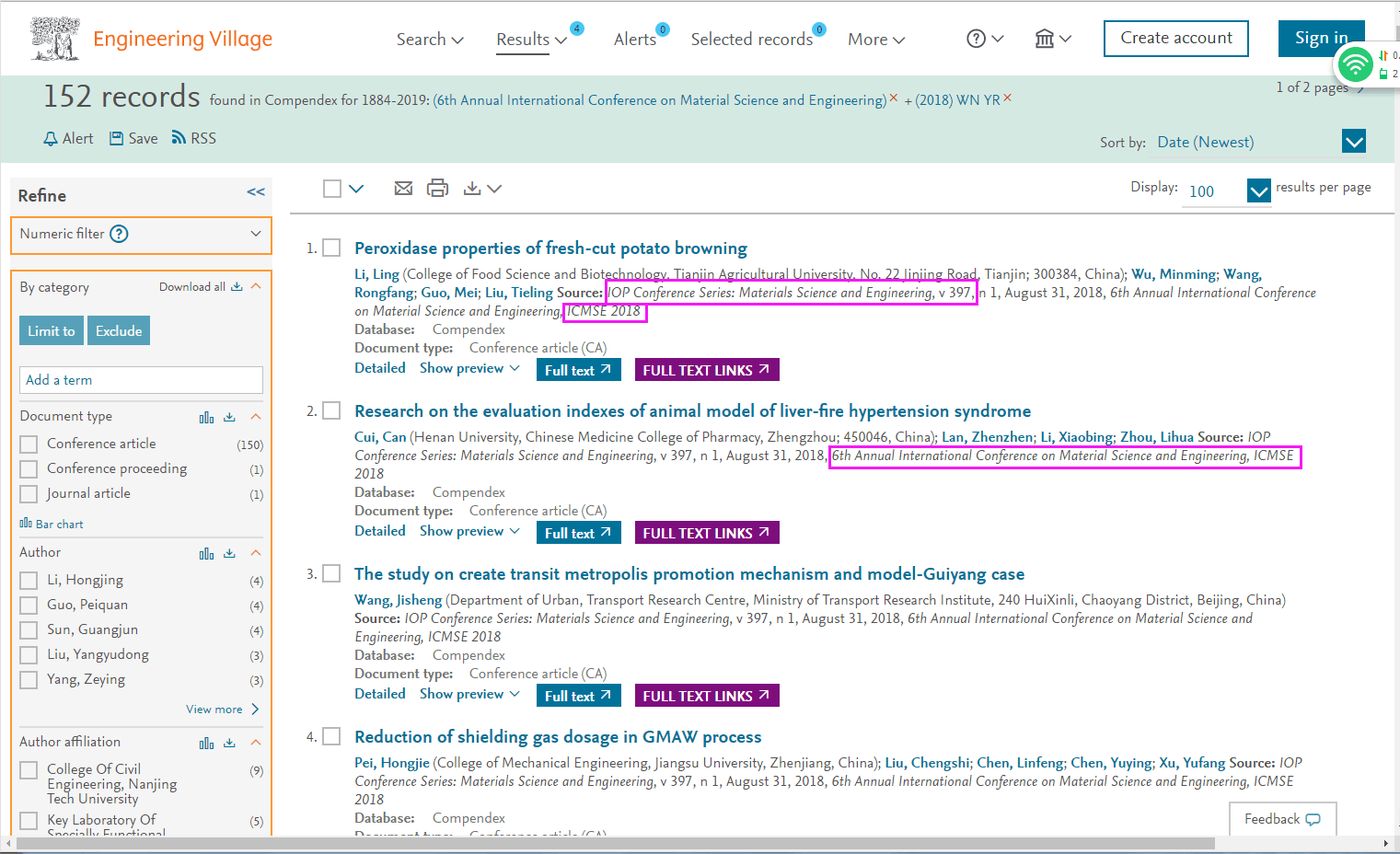Open the More menu
Viewport: 1400px width, 854px height.
click(x=876, y=40)
